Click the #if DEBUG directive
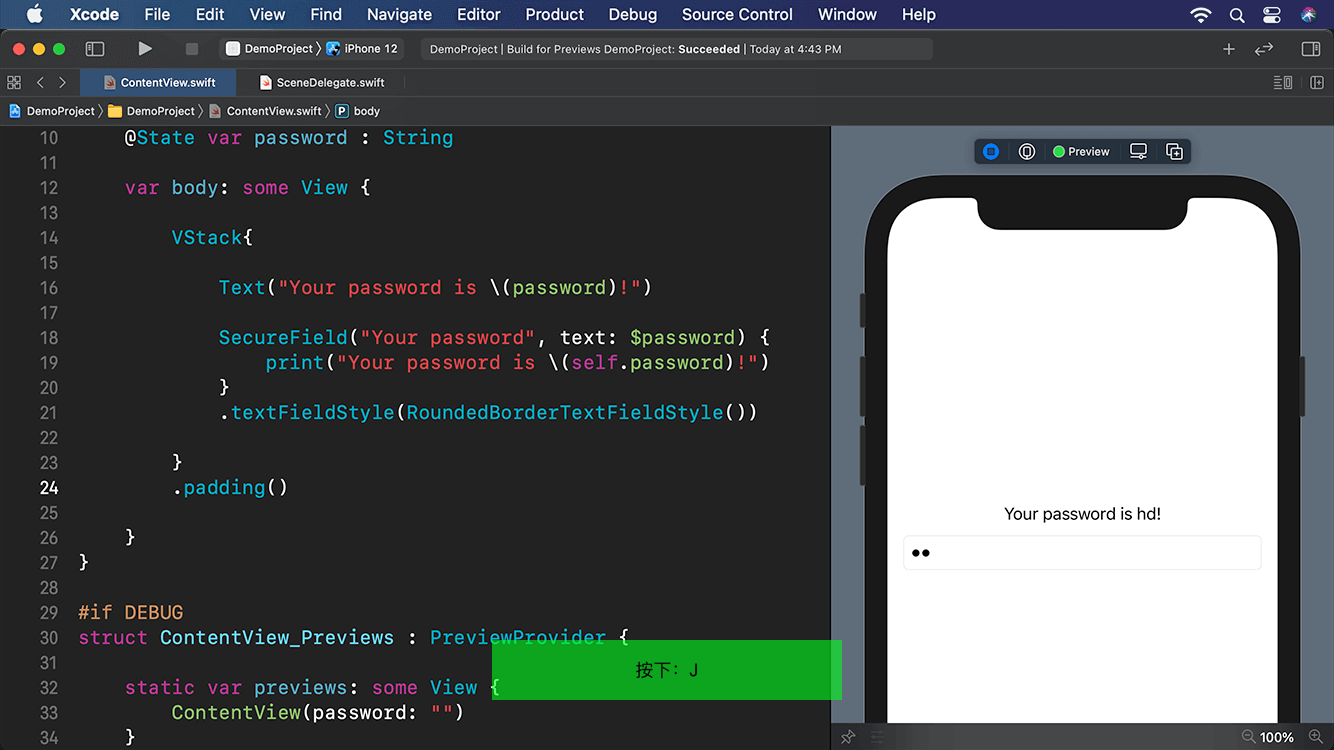 pos(131,613)
